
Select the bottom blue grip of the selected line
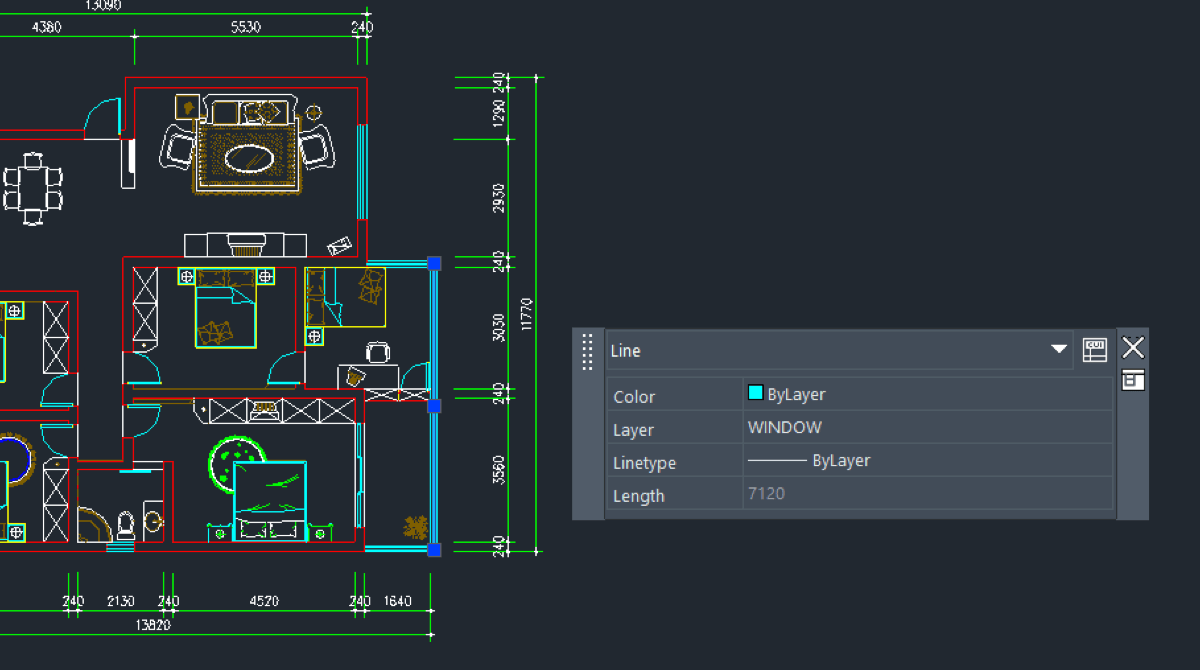[x=434, y=550]
